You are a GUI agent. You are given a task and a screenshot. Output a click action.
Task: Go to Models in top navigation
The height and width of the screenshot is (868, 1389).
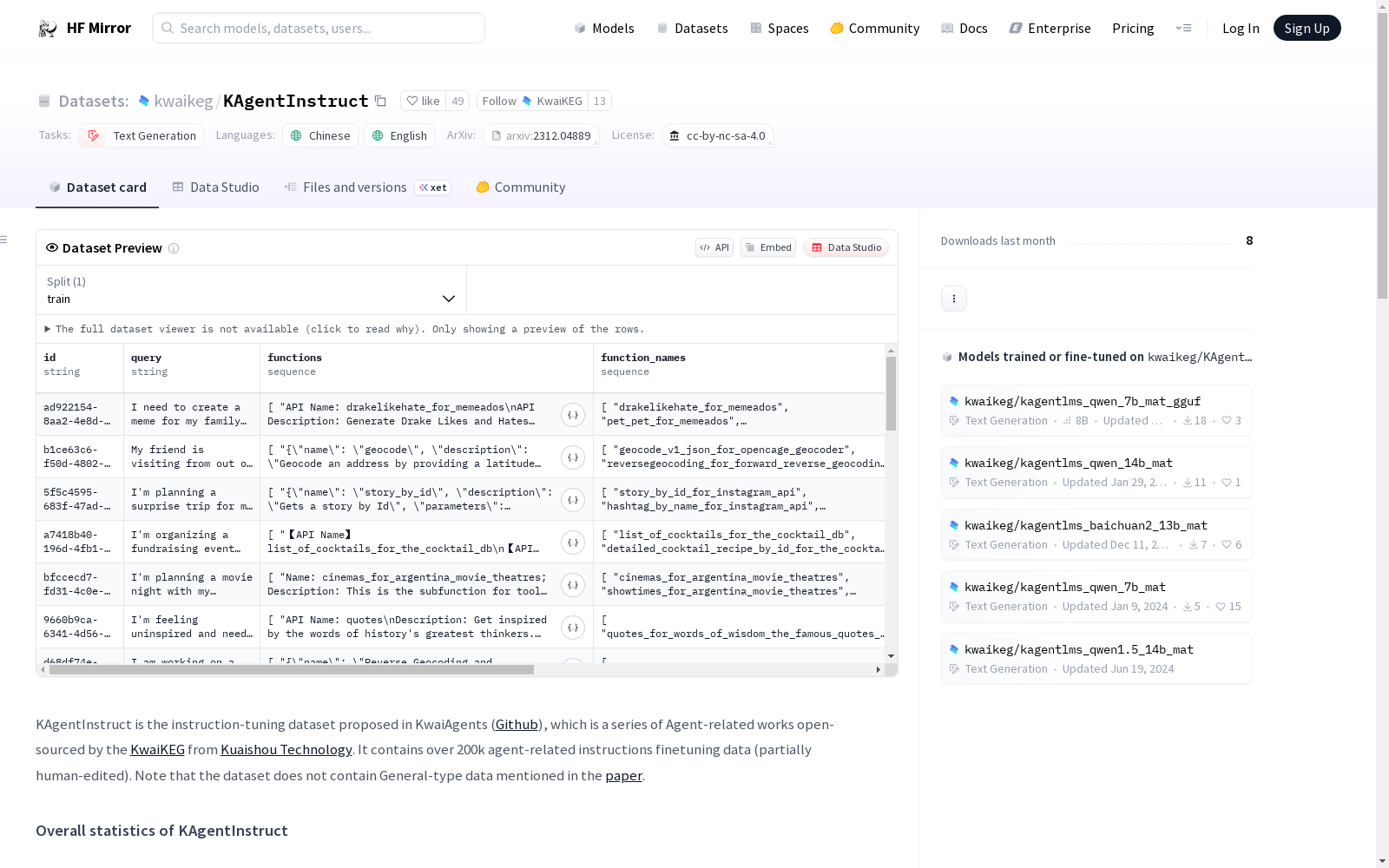(x=604, y=28)
